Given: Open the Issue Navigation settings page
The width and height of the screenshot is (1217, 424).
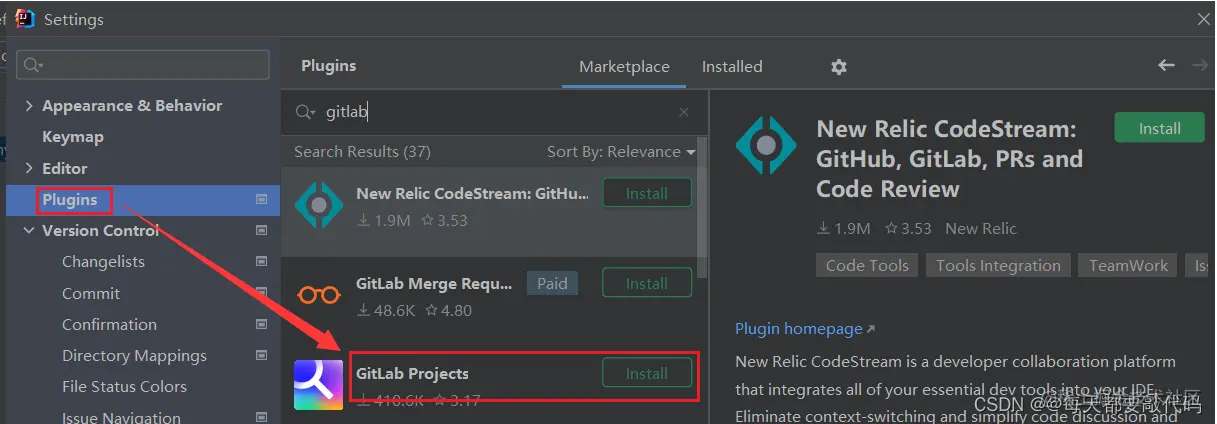Looking at the screenshot, I should pos(121,417).
